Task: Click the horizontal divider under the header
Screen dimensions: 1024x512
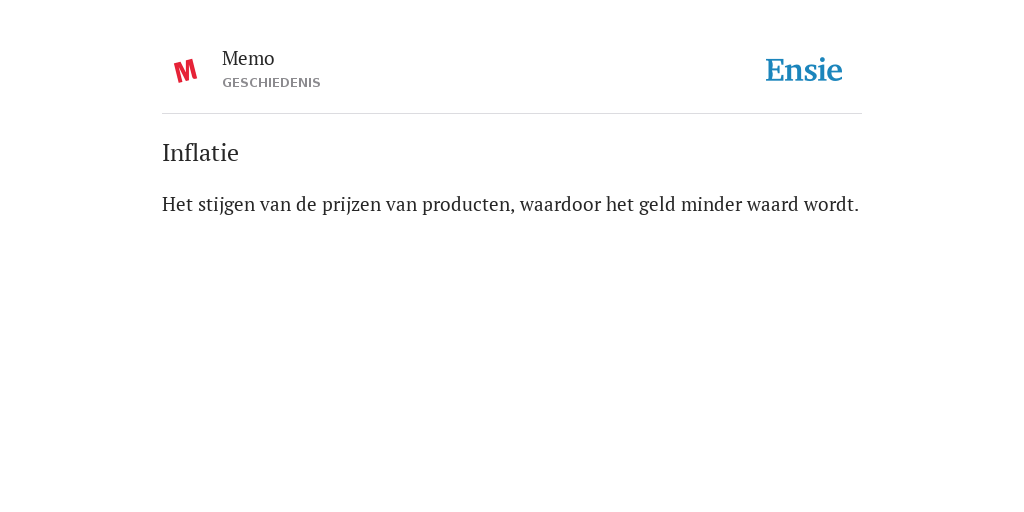Action: coord(512,114)
